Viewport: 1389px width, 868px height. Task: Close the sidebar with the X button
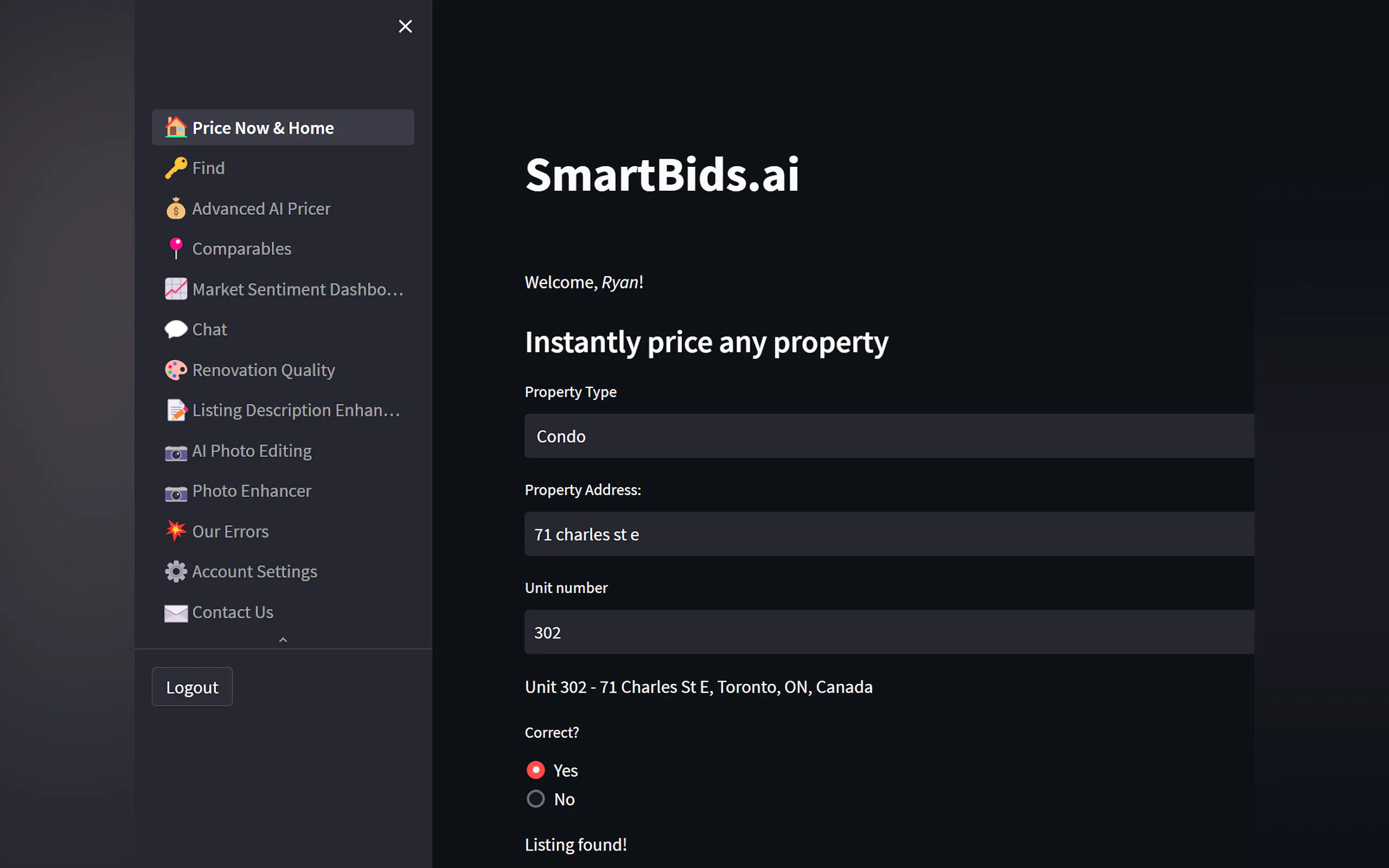pos(405,26)
